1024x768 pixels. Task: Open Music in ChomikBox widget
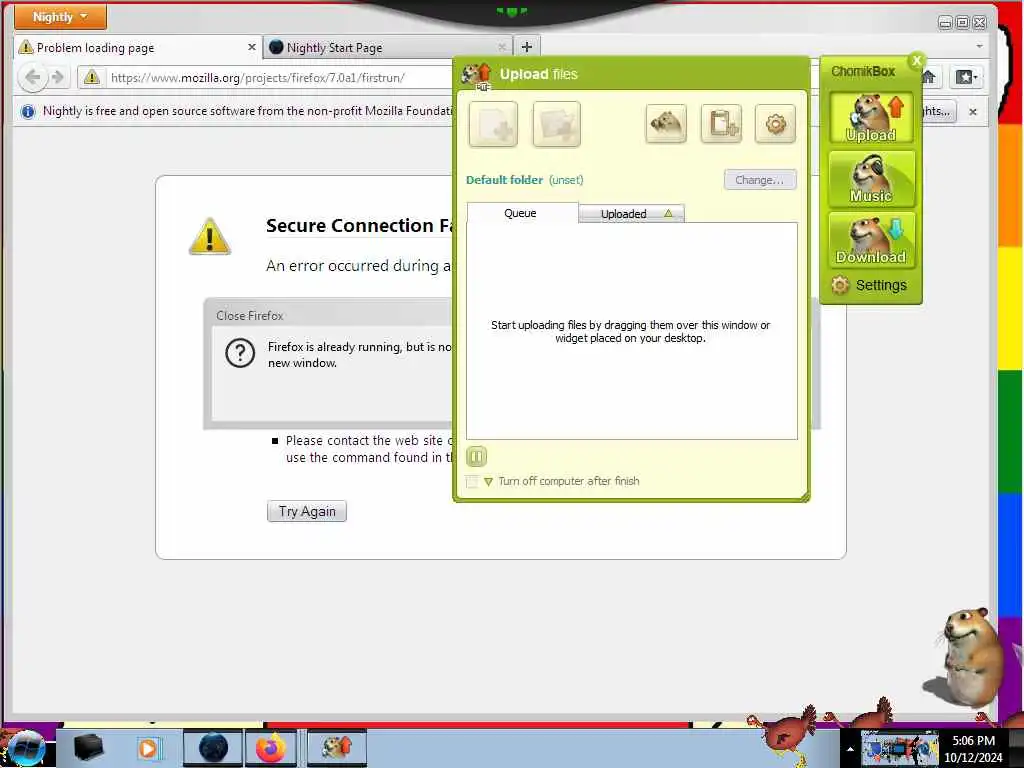(871, 178)
